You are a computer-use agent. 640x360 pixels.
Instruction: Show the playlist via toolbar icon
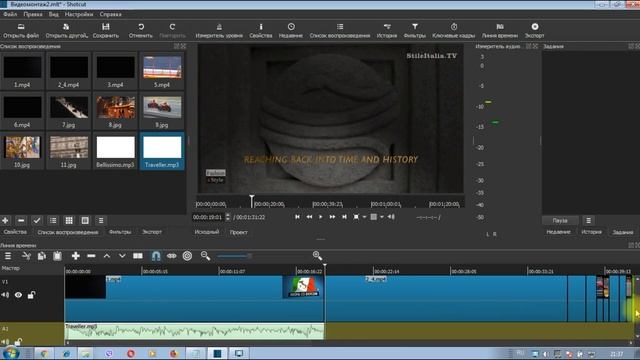(340, 31)
